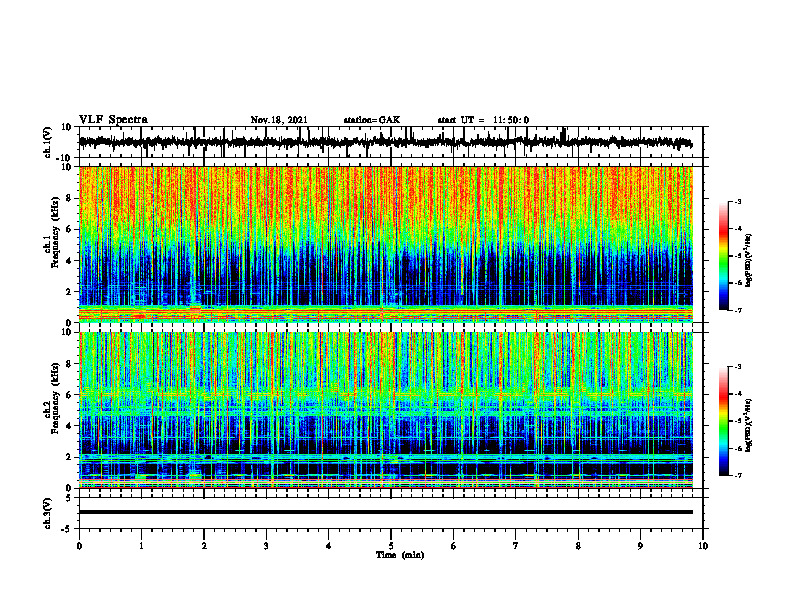The image size is (792, 612).
Task: Click tick label 6 on the Time axis
Action: click(x=454, y=546)
